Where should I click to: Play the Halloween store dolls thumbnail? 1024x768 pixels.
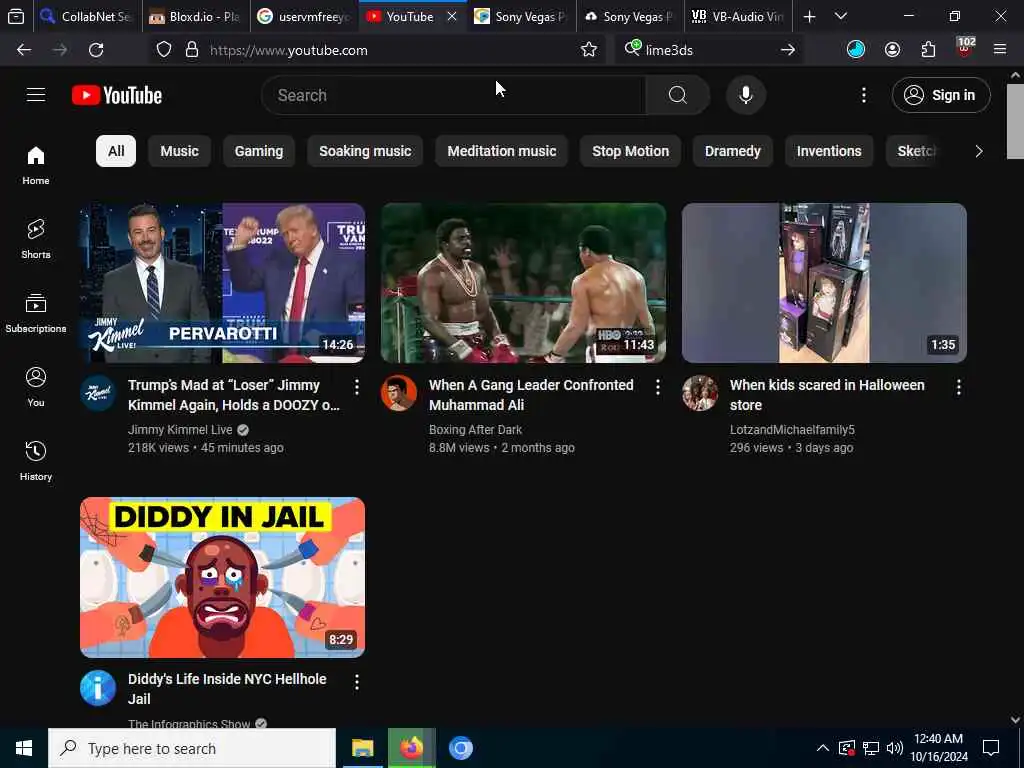pos(824,283)
